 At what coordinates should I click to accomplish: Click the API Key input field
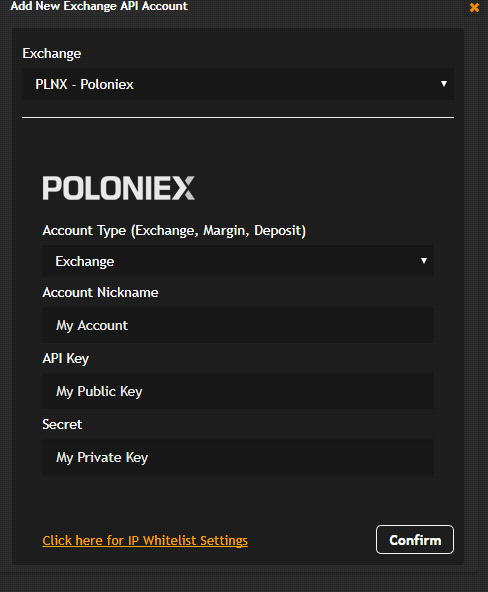pos(238,391)
